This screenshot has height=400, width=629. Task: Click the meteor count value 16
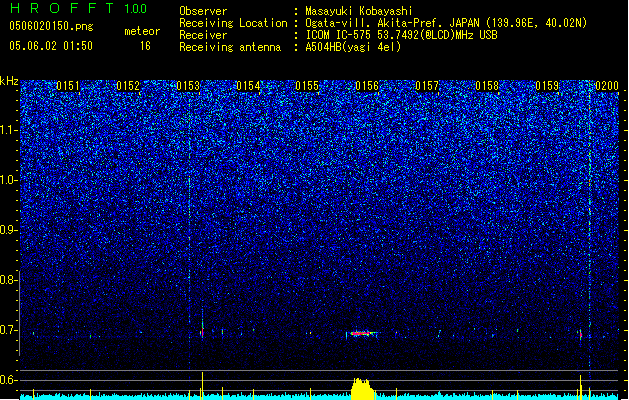[145, 46]
